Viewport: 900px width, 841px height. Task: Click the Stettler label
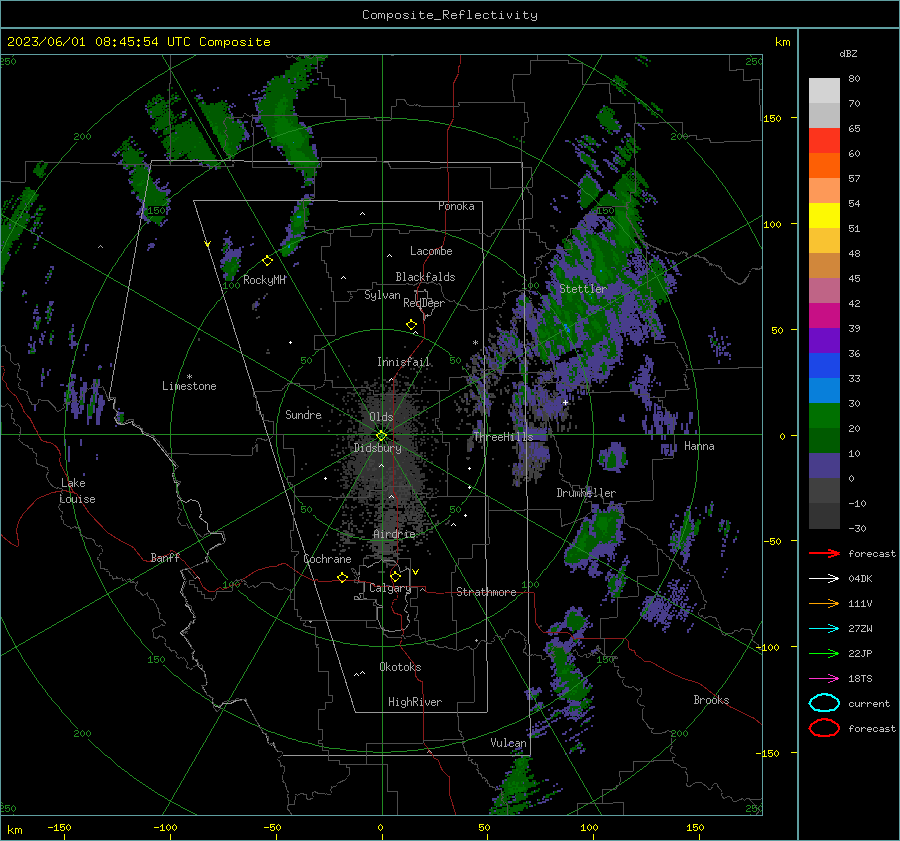pos(583,289)
